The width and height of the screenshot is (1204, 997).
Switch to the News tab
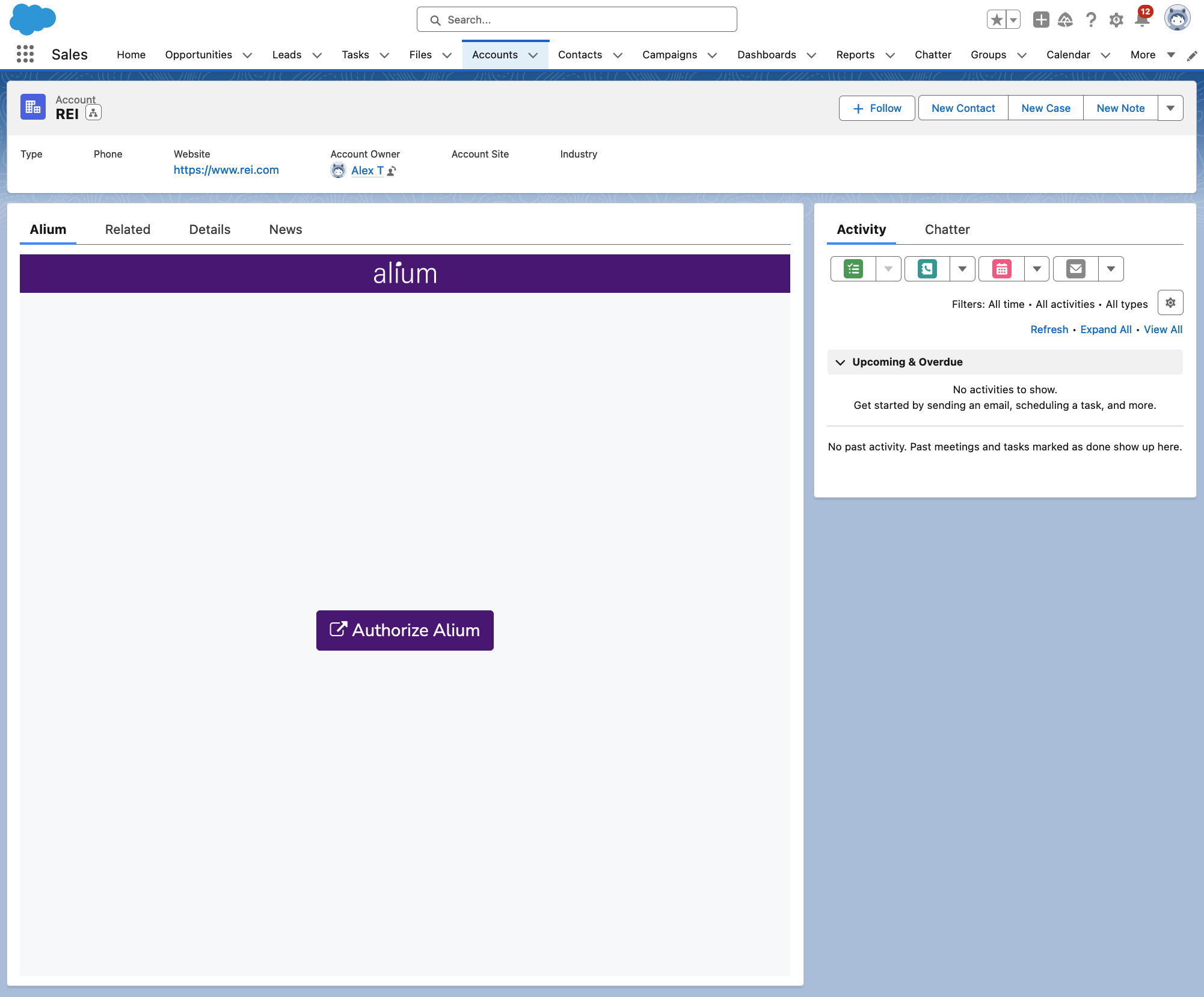click(x=286, y=229)
